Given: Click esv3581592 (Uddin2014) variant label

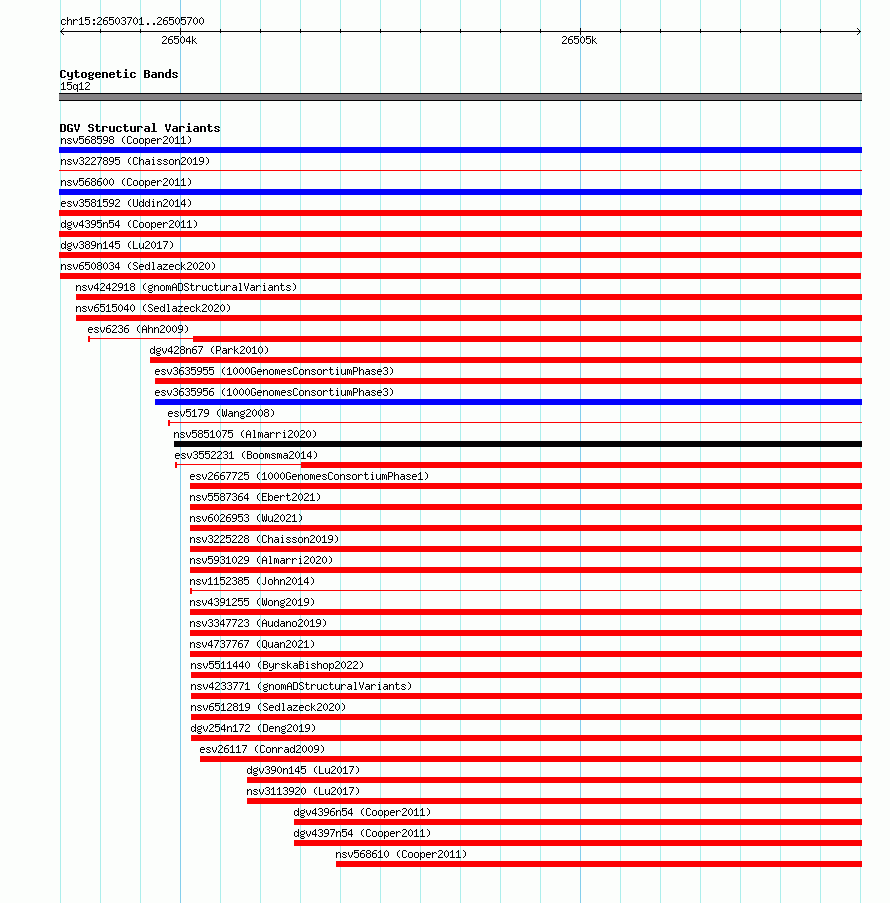Looking at the screenshot, I should coord(126,203).
